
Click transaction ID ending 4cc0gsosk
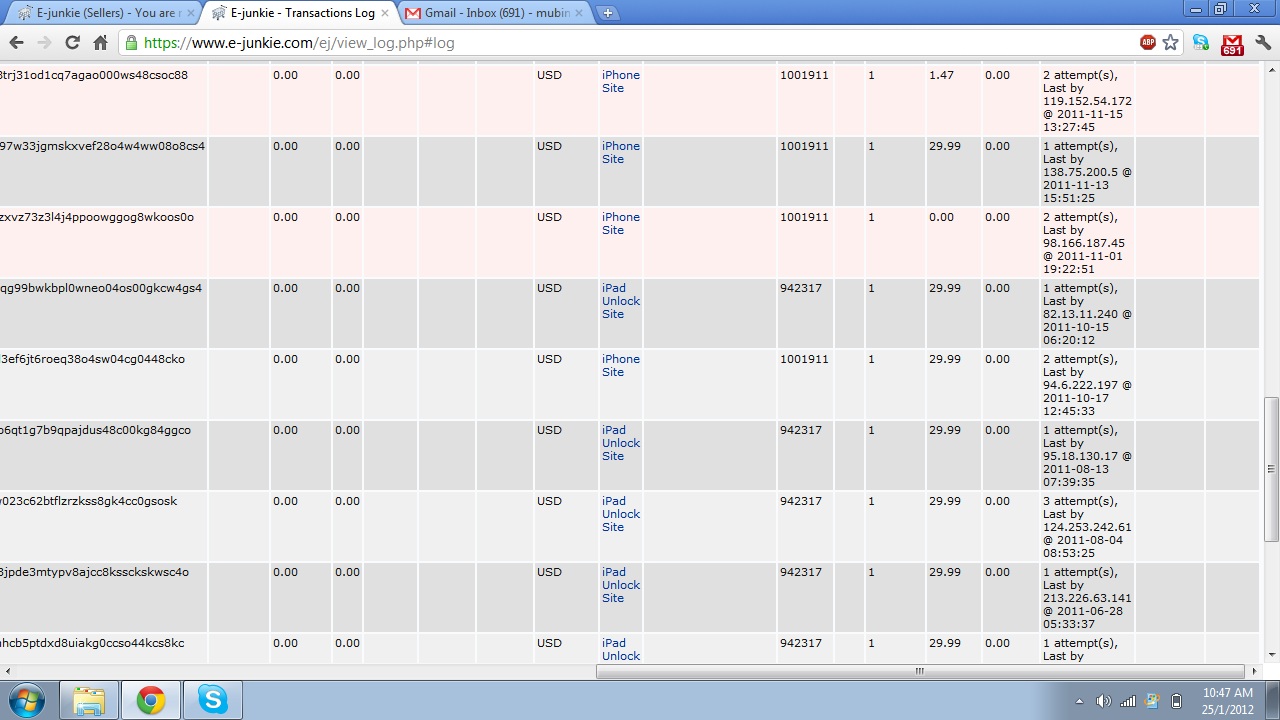[88, 501]
